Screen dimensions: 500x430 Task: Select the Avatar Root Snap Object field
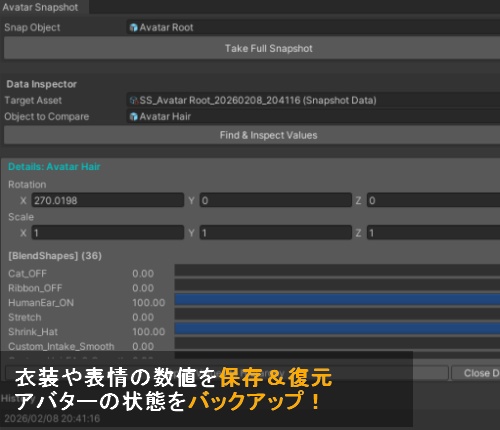click(x=313, y=27)
